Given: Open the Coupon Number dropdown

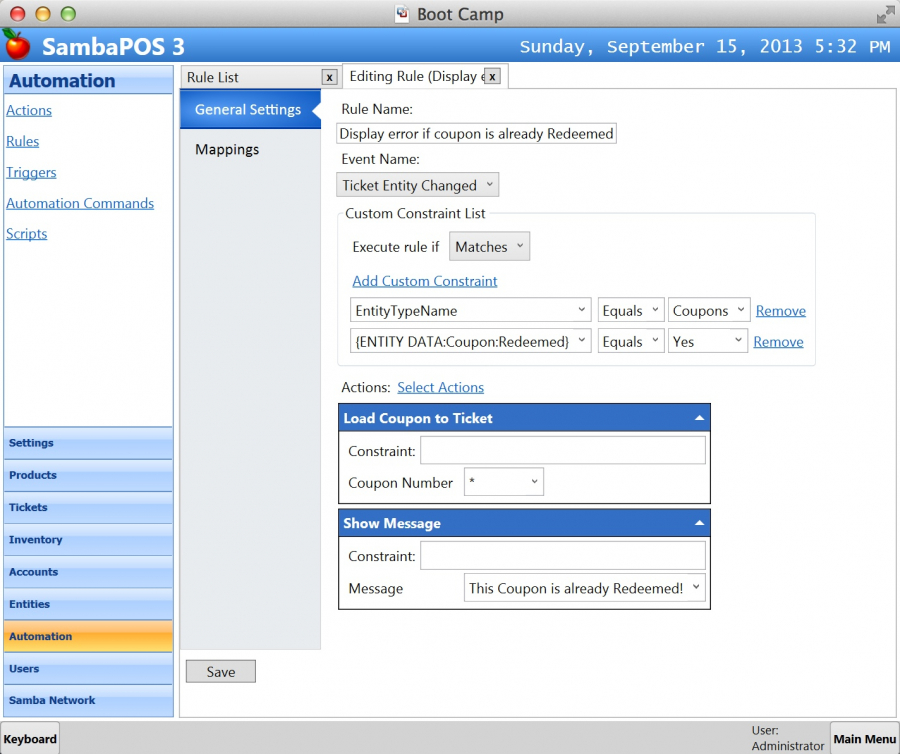Looking at the screenshot, I should 504,483.
